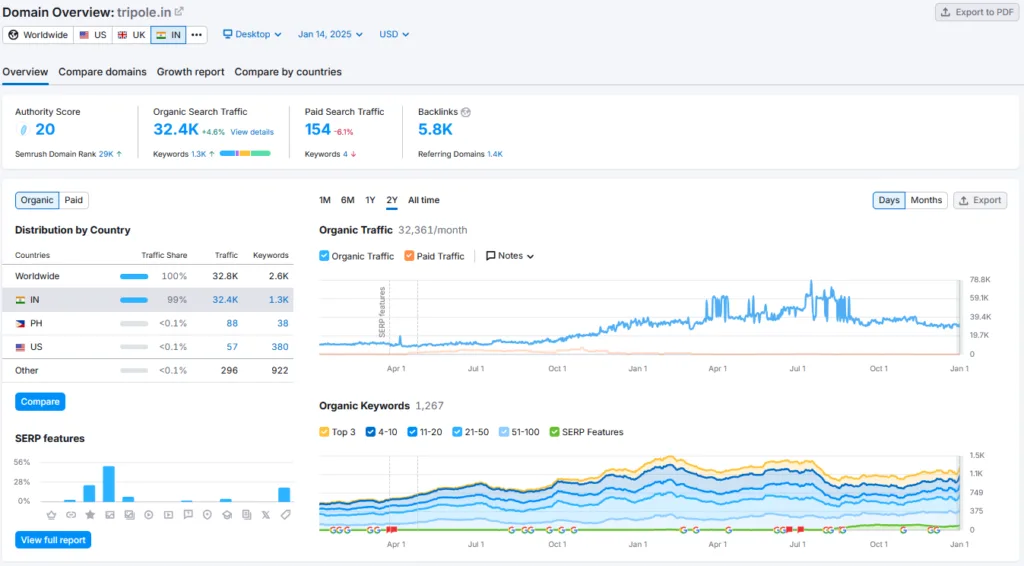This screenshot has height=566, width=1024.
Task: Toggle the 4-10 keywords checkbox
Action: [x=370, y=432]
